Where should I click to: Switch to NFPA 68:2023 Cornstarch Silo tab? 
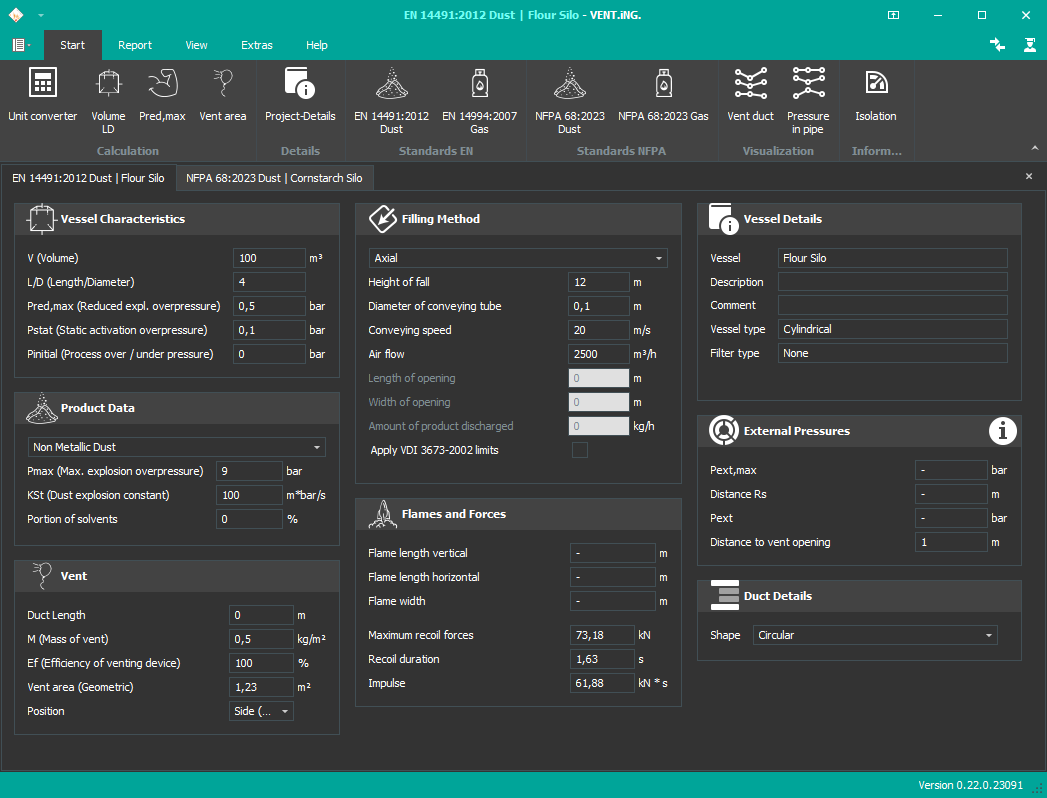(x=274, y=178)
